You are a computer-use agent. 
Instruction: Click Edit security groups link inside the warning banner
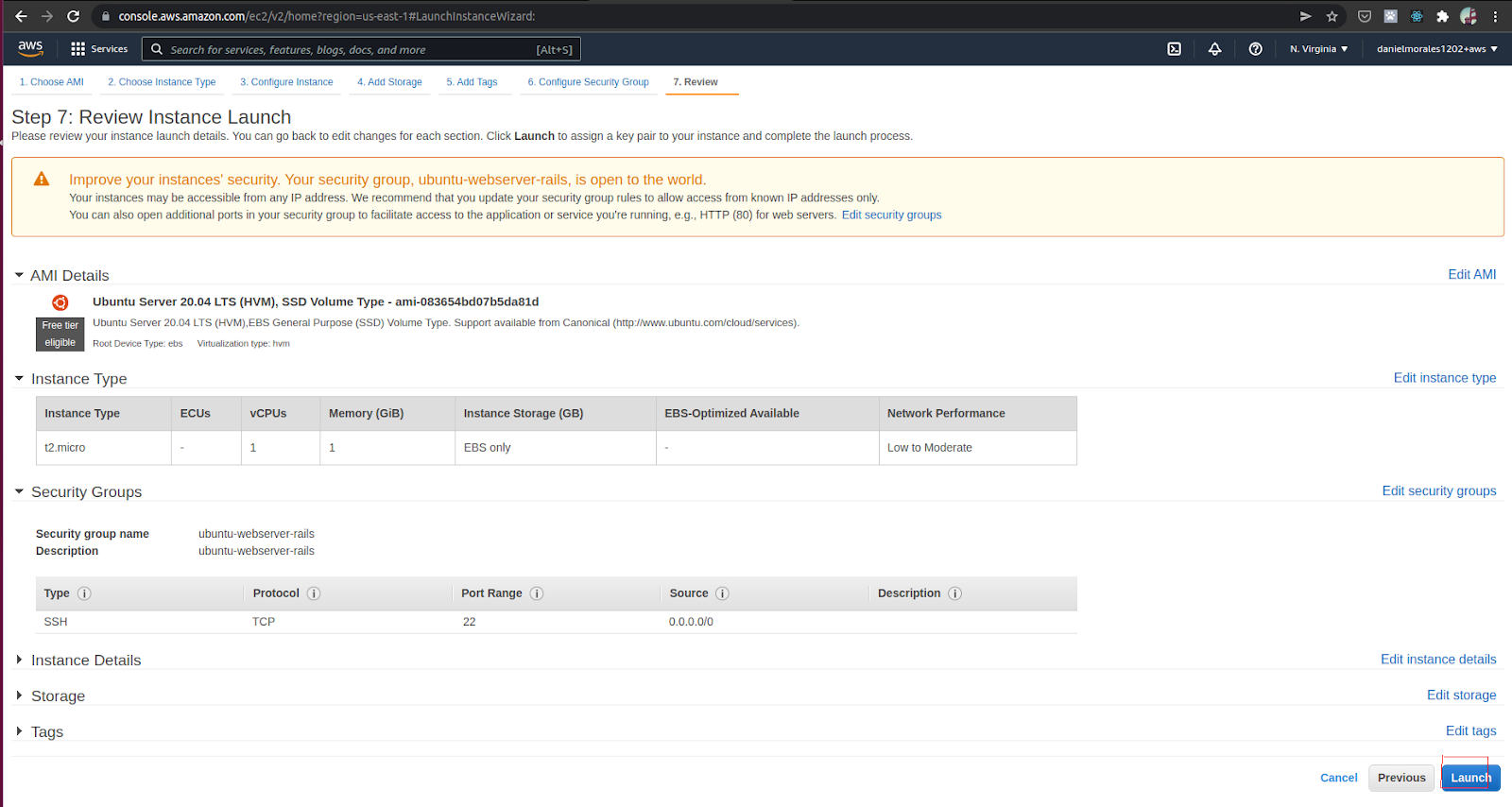(891, 215)
